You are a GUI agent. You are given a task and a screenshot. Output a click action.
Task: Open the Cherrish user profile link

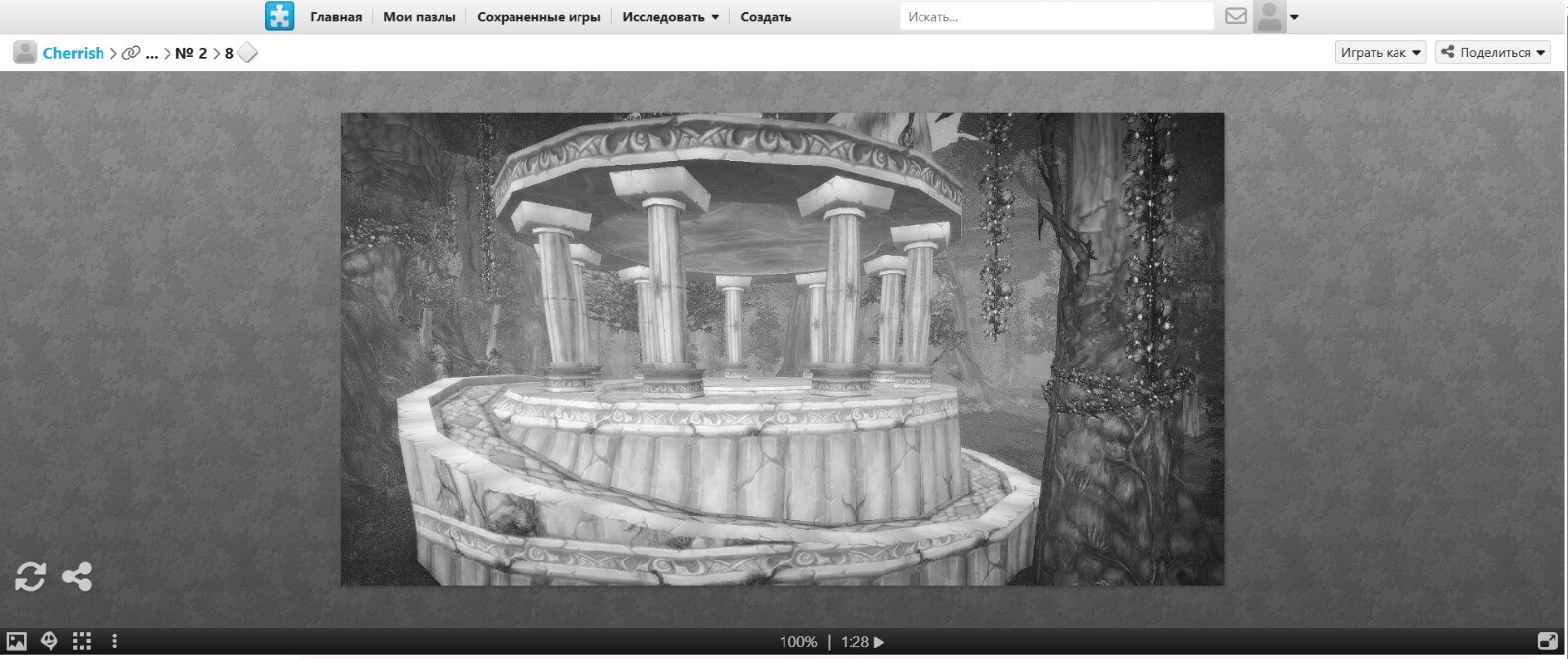coord(73,53)
